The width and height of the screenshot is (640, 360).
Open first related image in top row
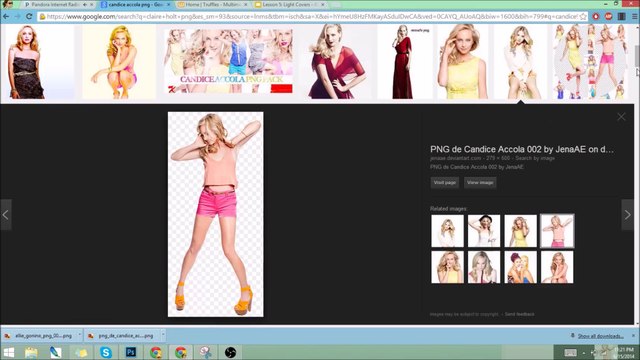point(447,231)
